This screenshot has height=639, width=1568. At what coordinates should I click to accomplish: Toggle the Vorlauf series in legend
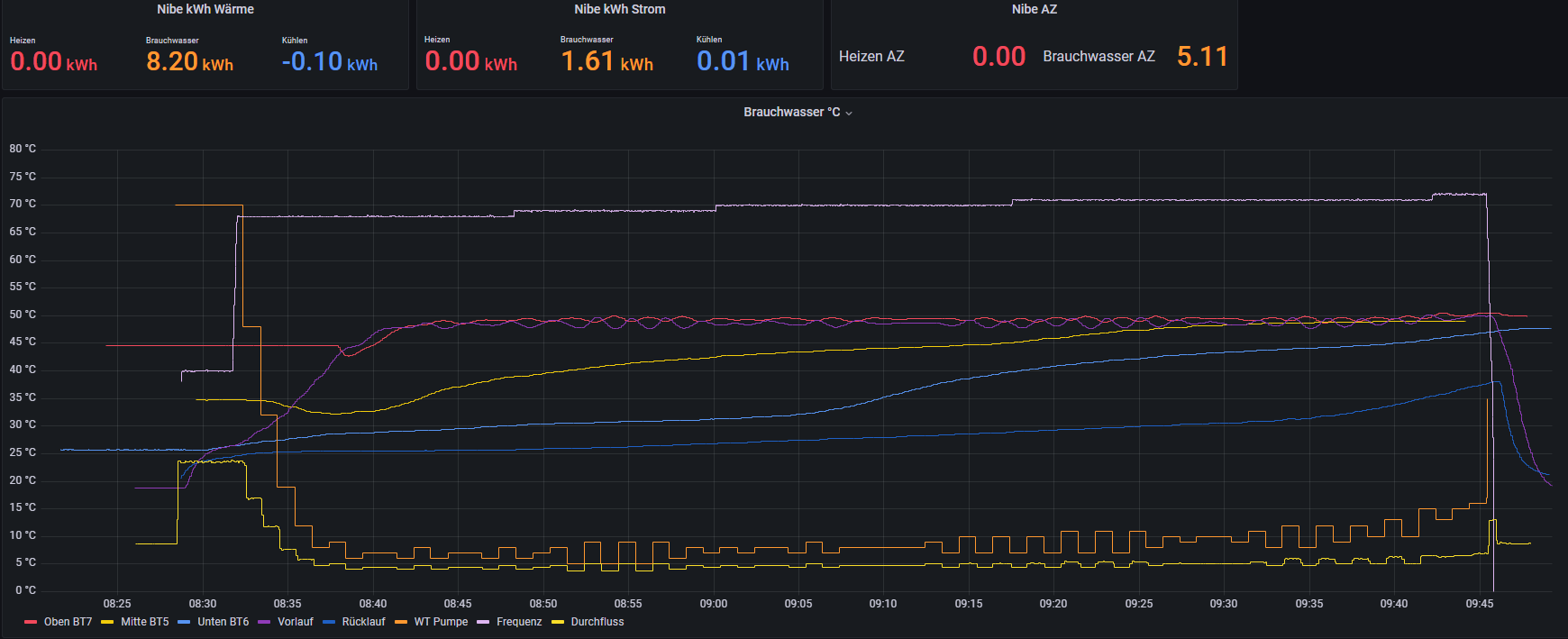click(x=296, y=622)
